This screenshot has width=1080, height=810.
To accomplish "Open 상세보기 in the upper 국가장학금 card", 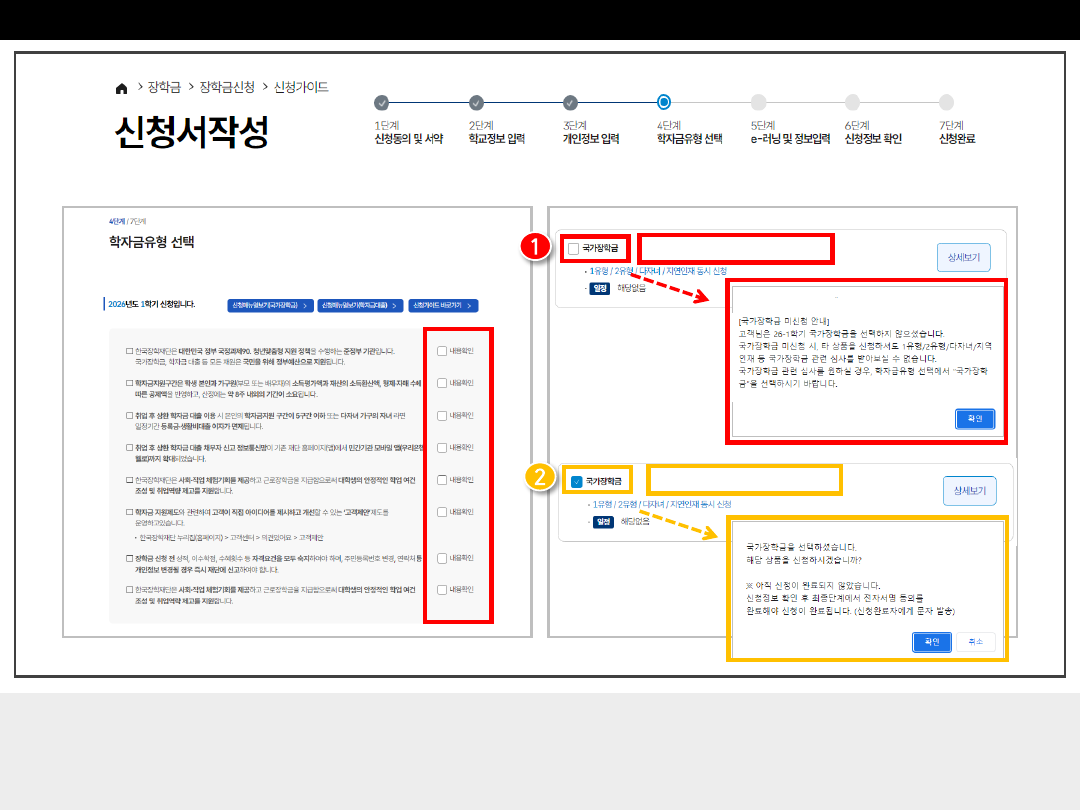I will 963,258.
